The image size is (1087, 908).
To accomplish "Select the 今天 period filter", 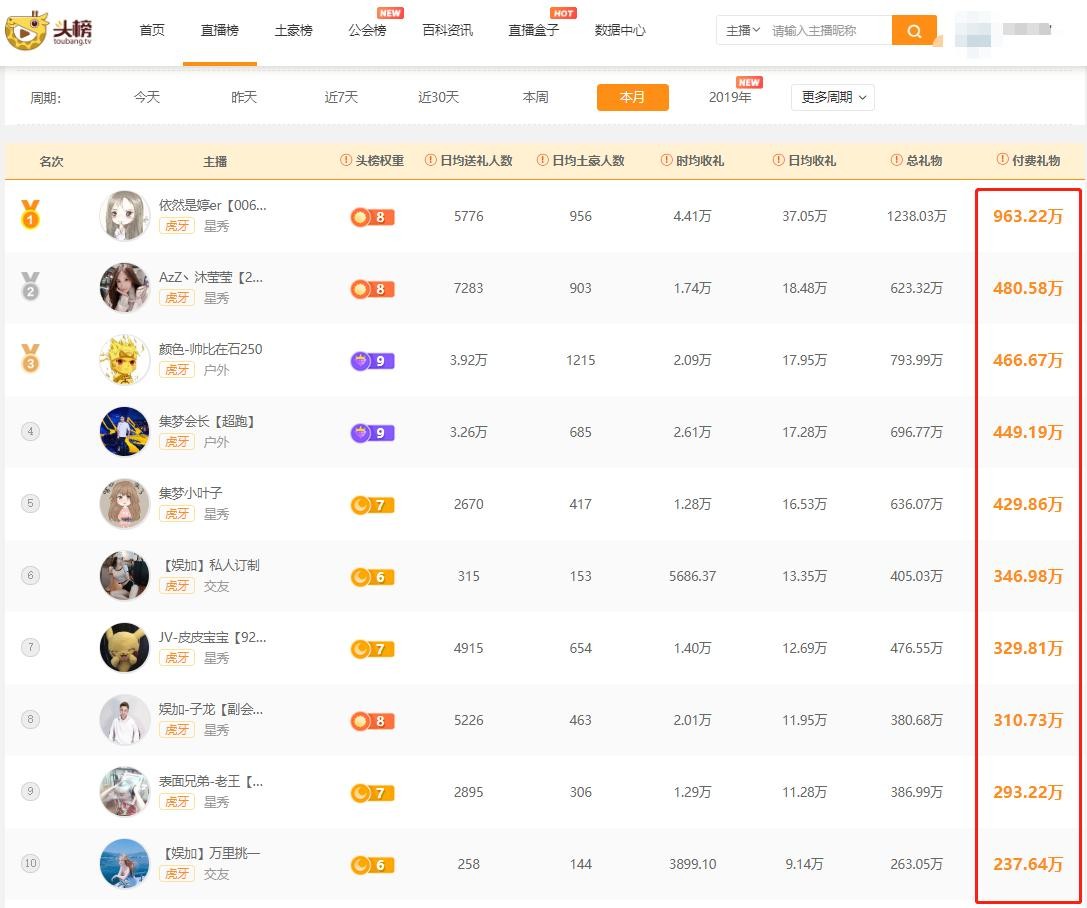I will pyautogui.click(x=147, y=98).
